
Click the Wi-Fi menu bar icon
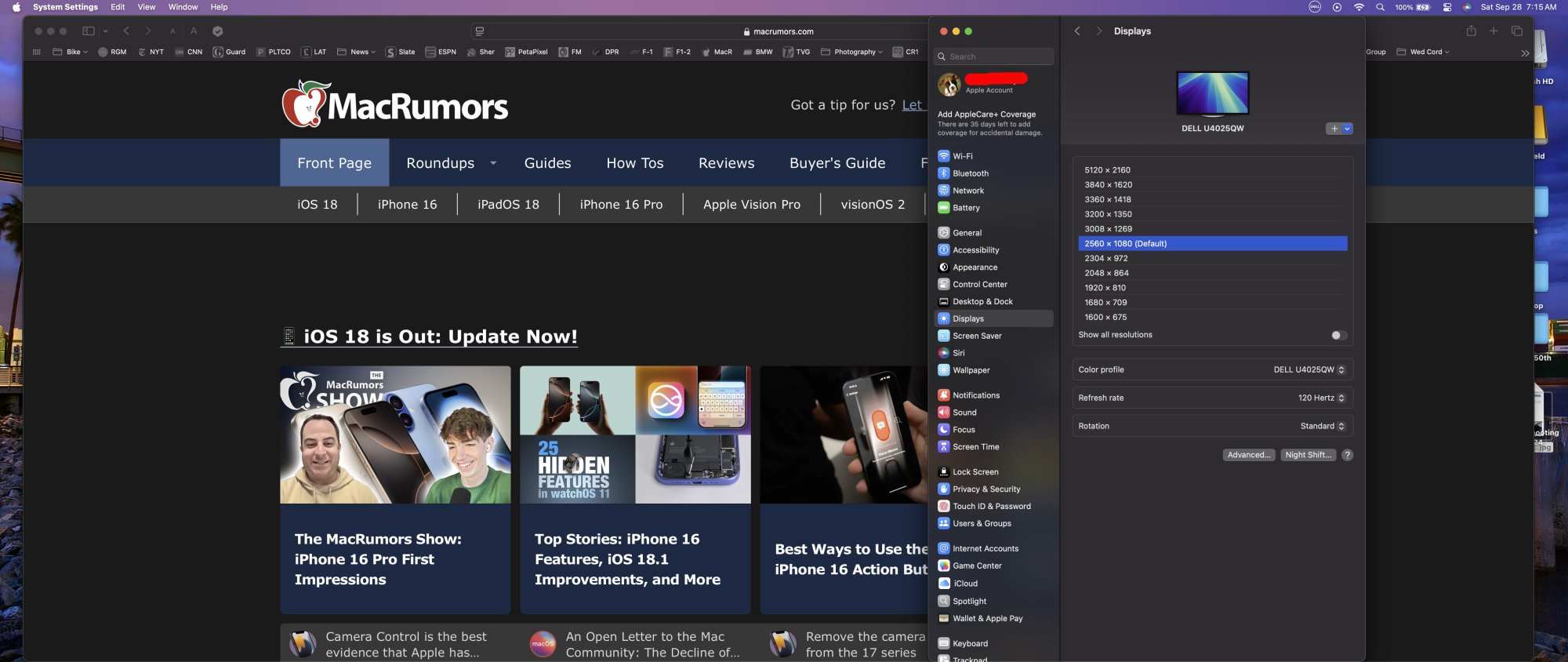[x=1359, y=7]
